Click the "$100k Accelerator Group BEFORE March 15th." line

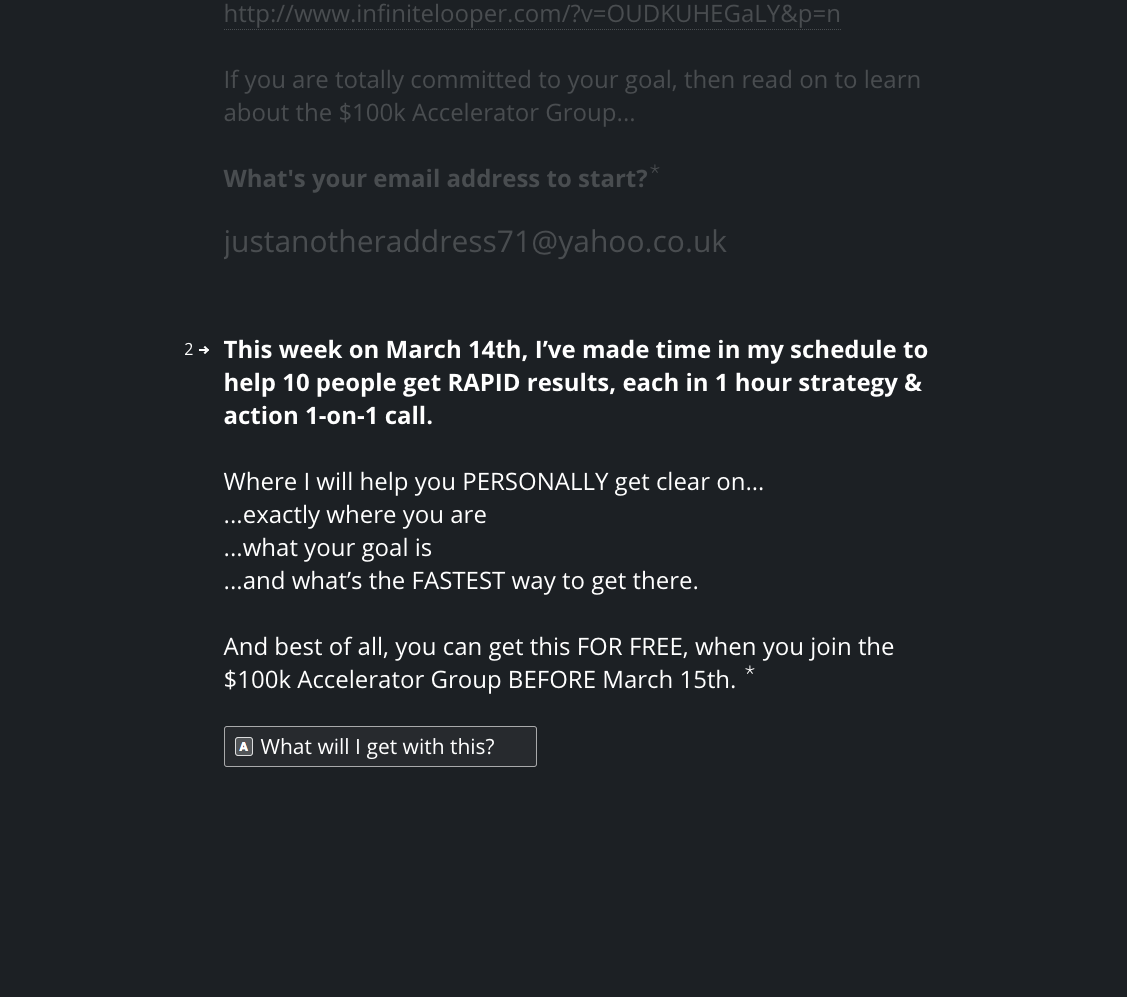tap(479, 679)
